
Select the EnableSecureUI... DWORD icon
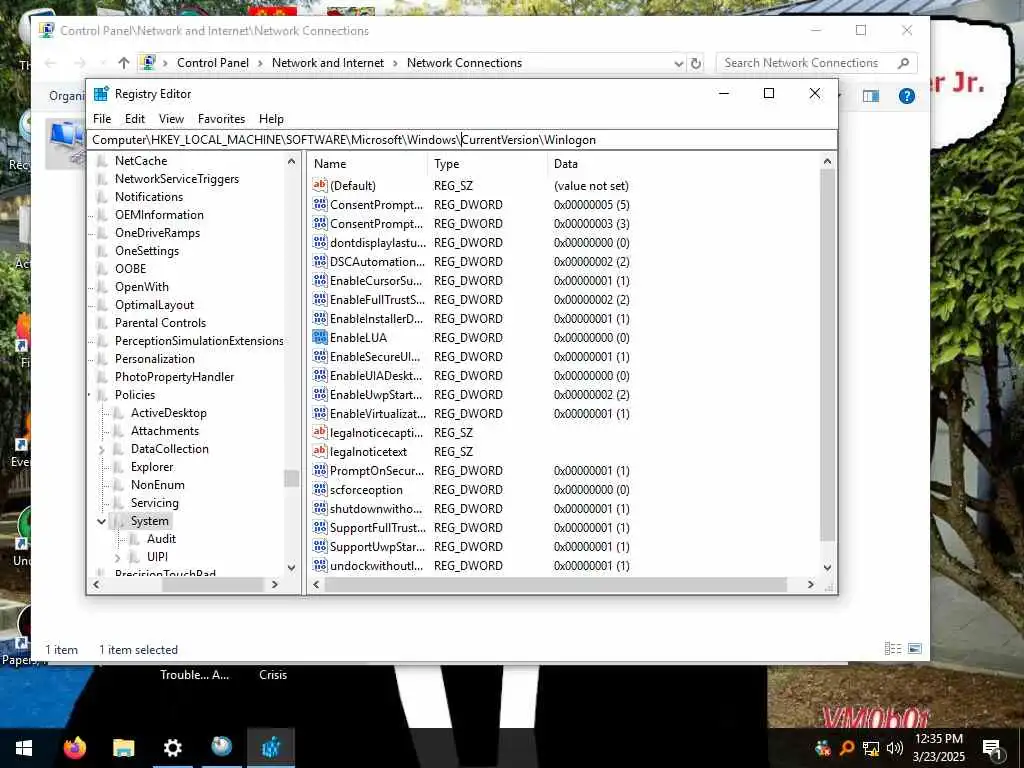point(319,356)
